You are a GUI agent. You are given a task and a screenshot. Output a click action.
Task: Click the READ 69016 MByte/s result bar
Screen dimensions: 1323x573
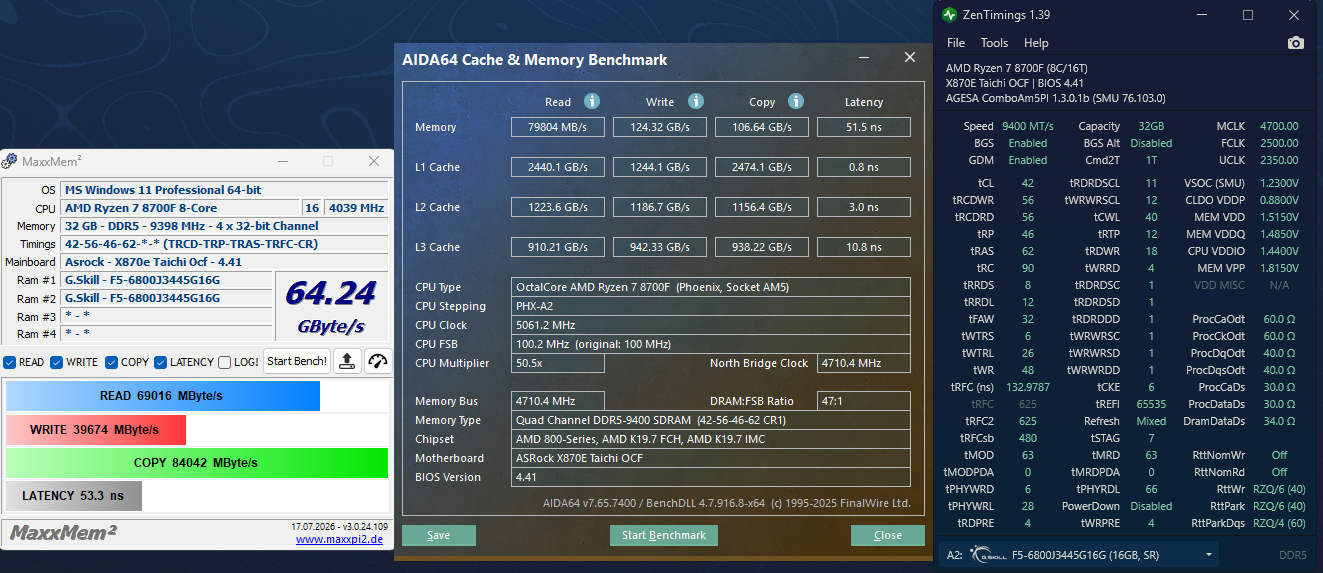[162, 396]
